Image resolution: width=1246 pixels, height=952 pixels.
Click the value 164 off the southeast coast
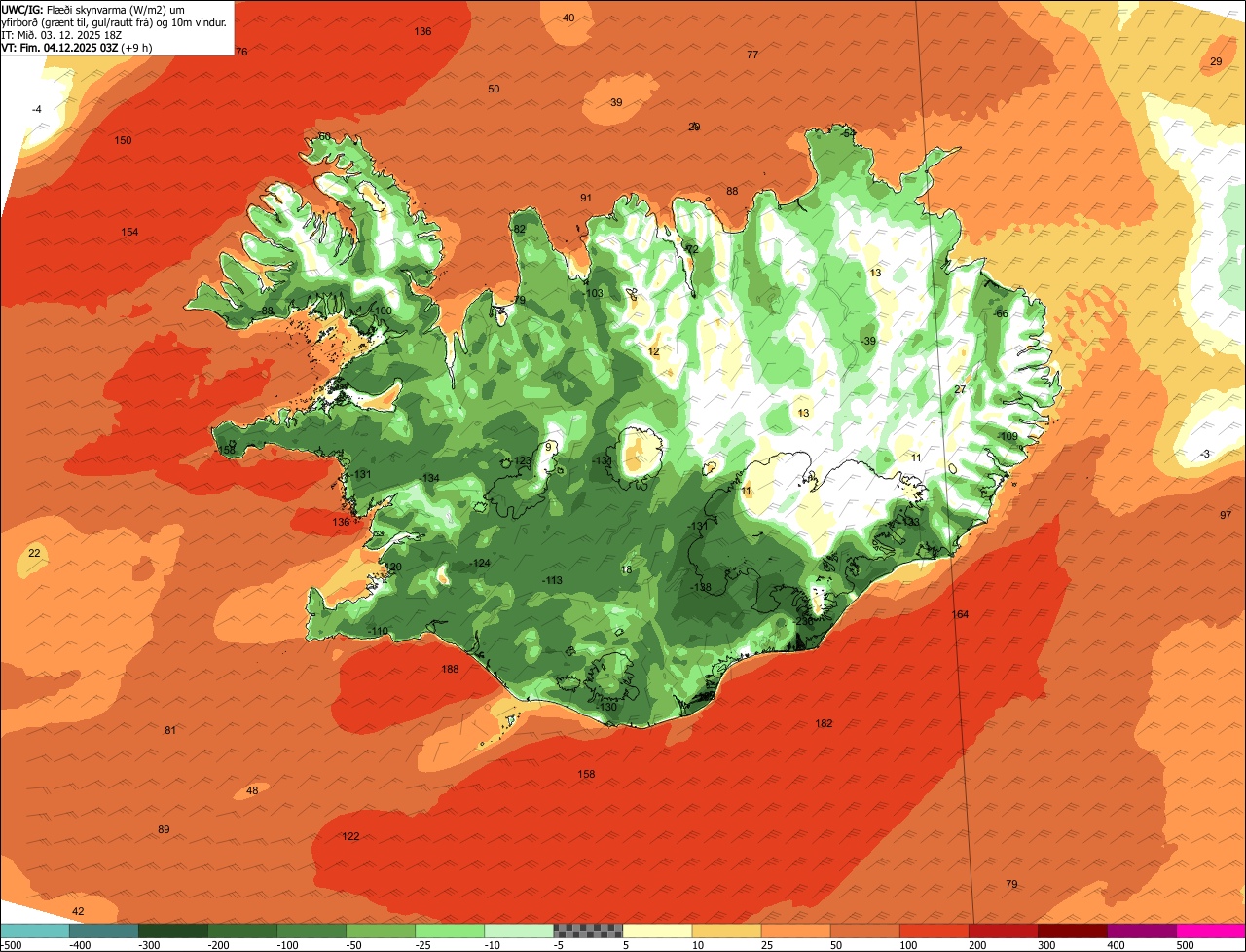point(960,614)
